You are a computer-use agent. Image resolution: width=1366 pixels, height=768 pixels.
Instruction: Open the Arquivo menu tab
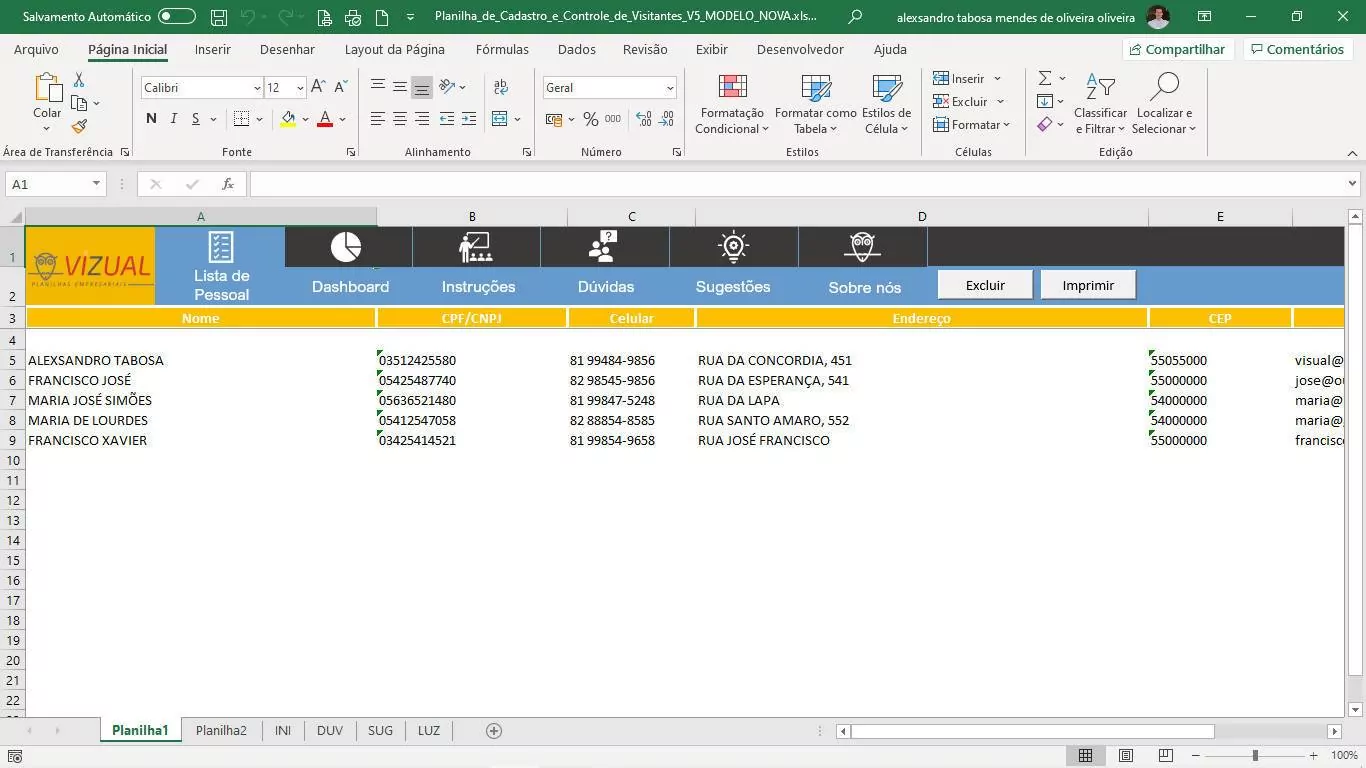pyautogui.click(x=36, y=49)
